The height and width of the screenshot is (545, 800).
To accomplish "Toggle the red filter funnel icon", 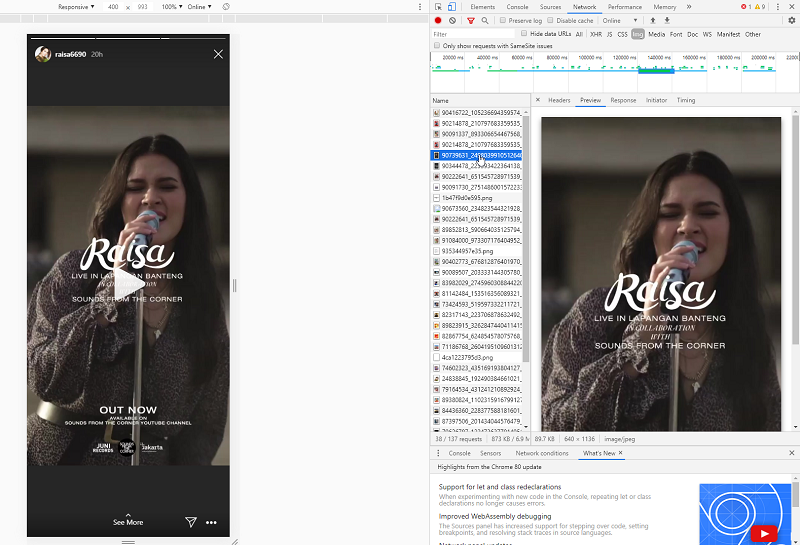I will click(470, 20).
